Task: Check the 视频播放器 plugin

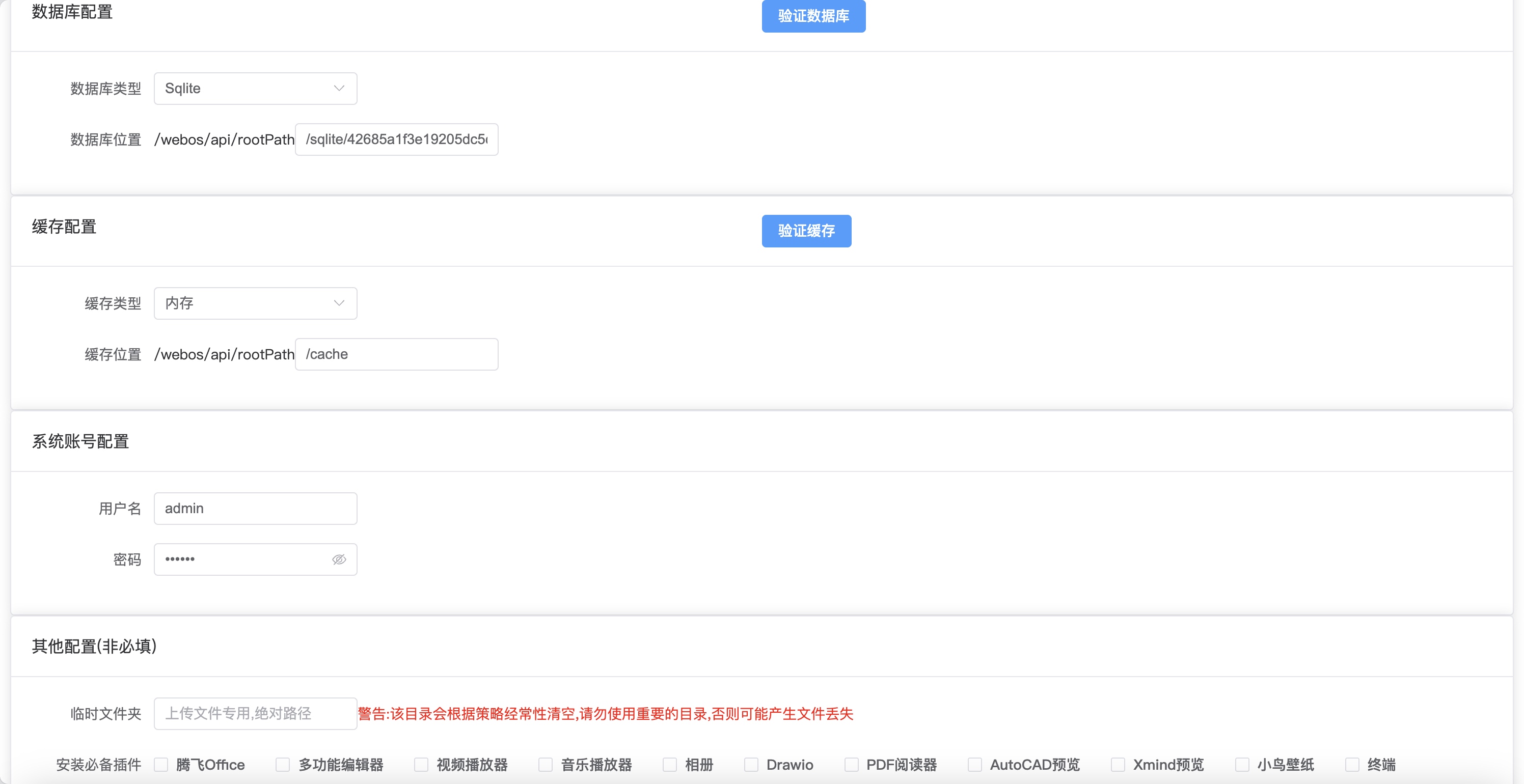Action: pyautogui.click(x=421, y=765)
